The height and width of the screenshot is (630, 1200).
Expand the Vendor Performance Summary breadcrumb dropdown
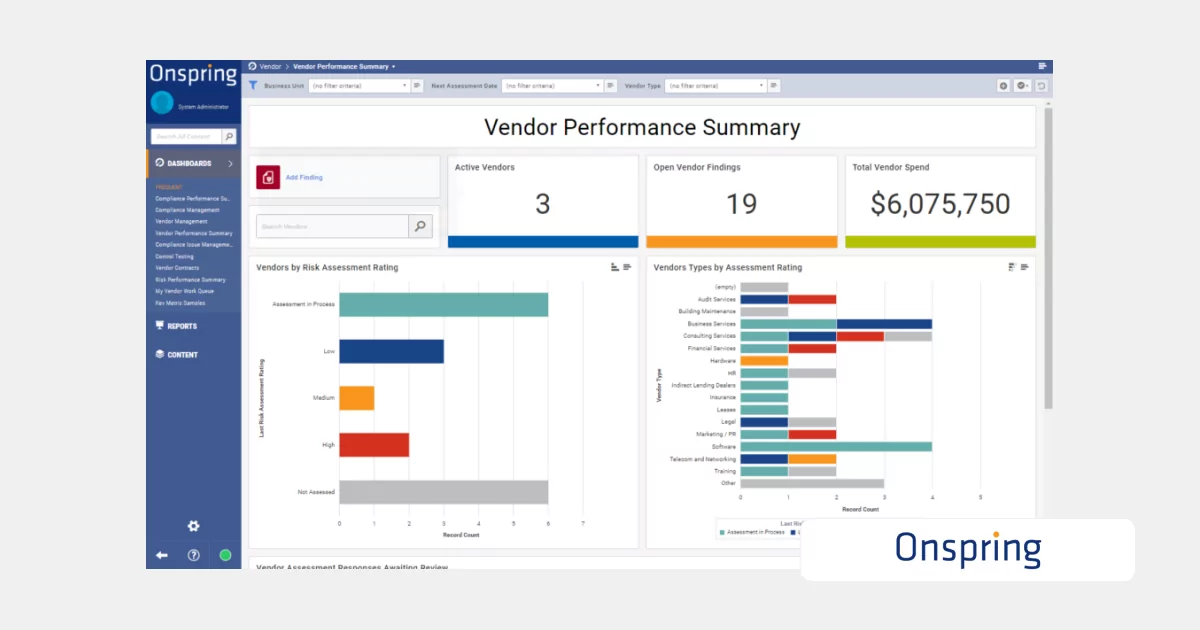point(393,67)
